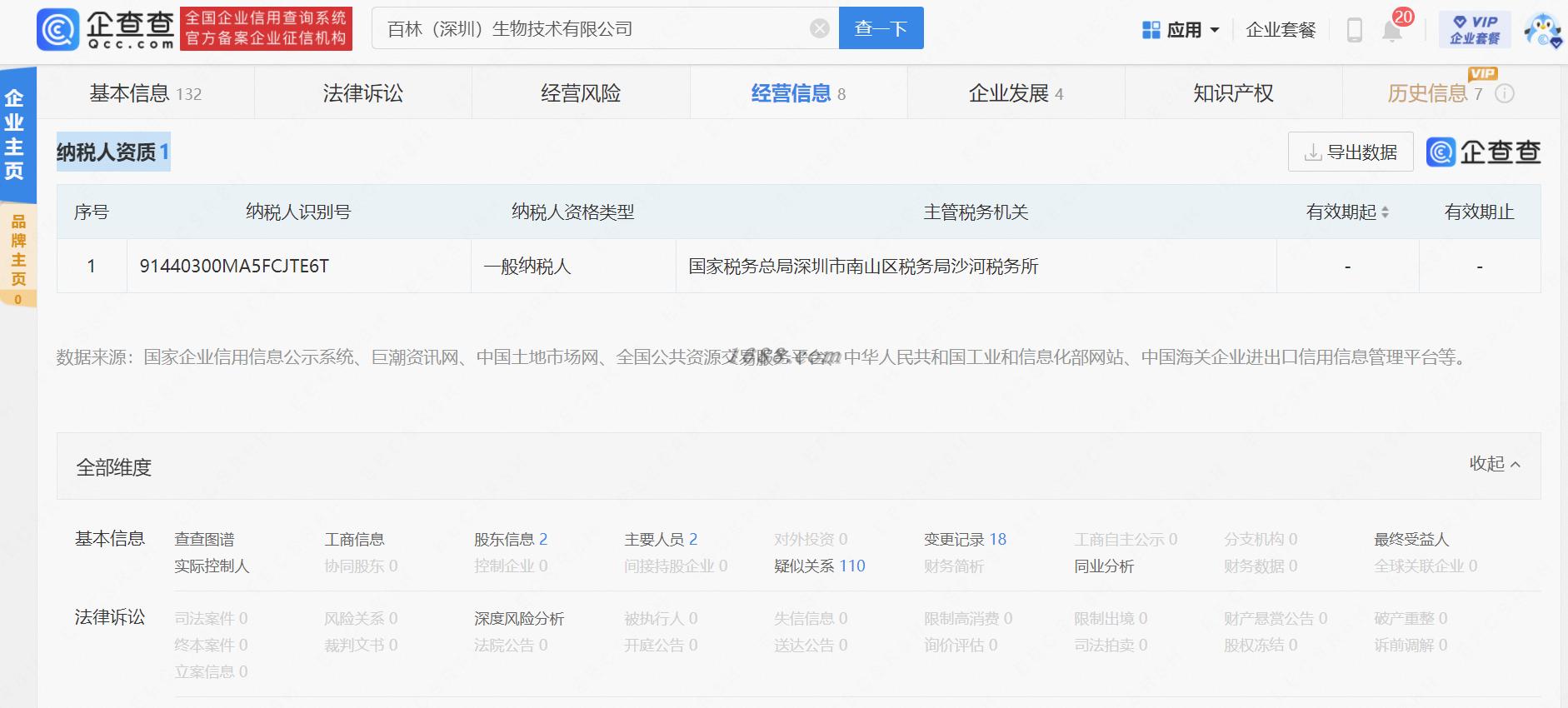Click 财务简析 in dimensions list
This screenshot has height=708, width=1568.
[x=954, y=566]
